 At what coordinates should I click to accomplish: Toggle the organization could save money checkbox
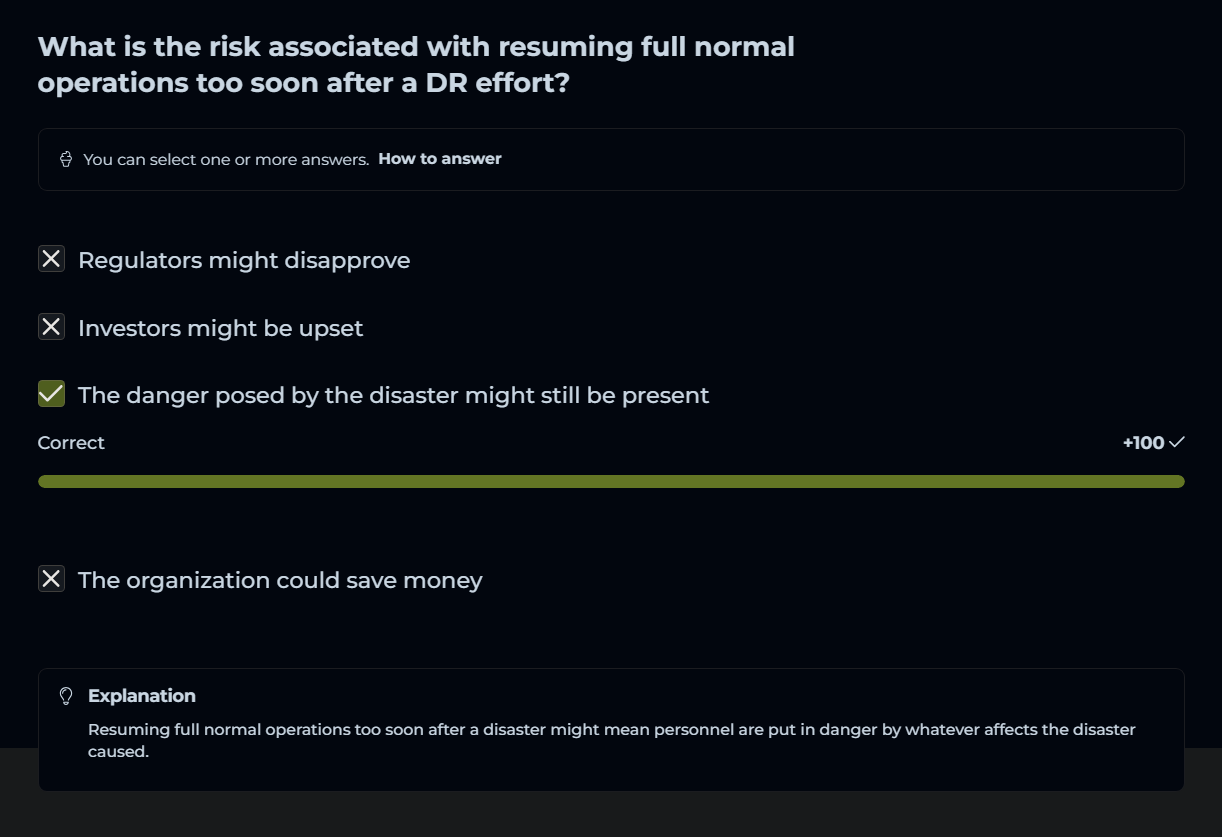point(51,579)
